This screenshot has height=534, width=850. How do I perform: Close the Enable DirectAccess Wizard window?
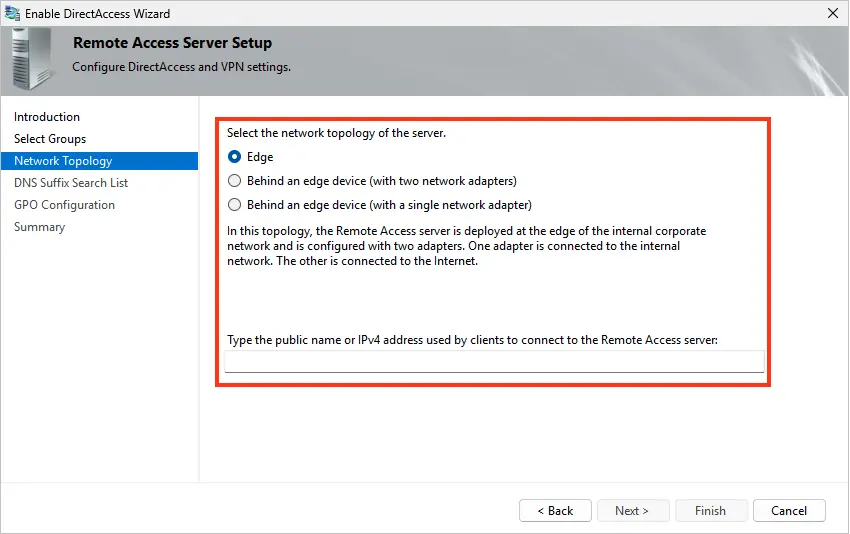[832, 14]
